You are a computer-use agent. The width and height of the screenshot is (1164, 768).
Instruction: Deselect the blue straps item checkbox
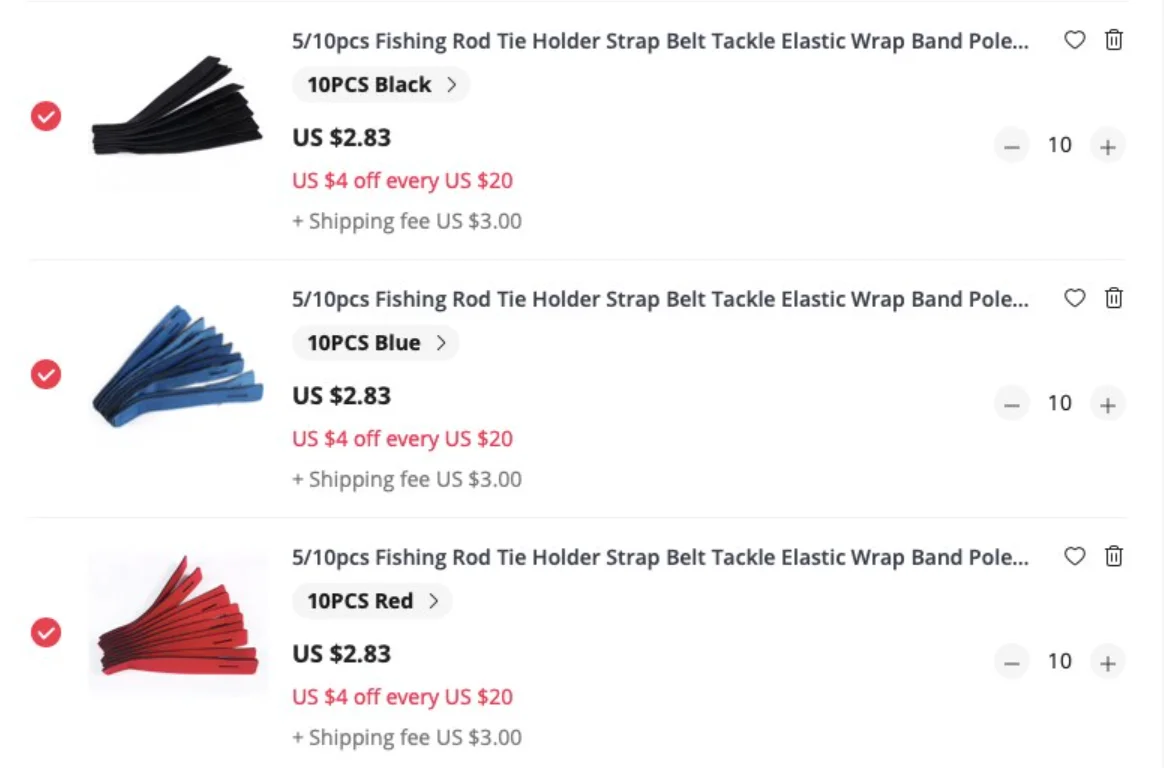pos(46,374)
